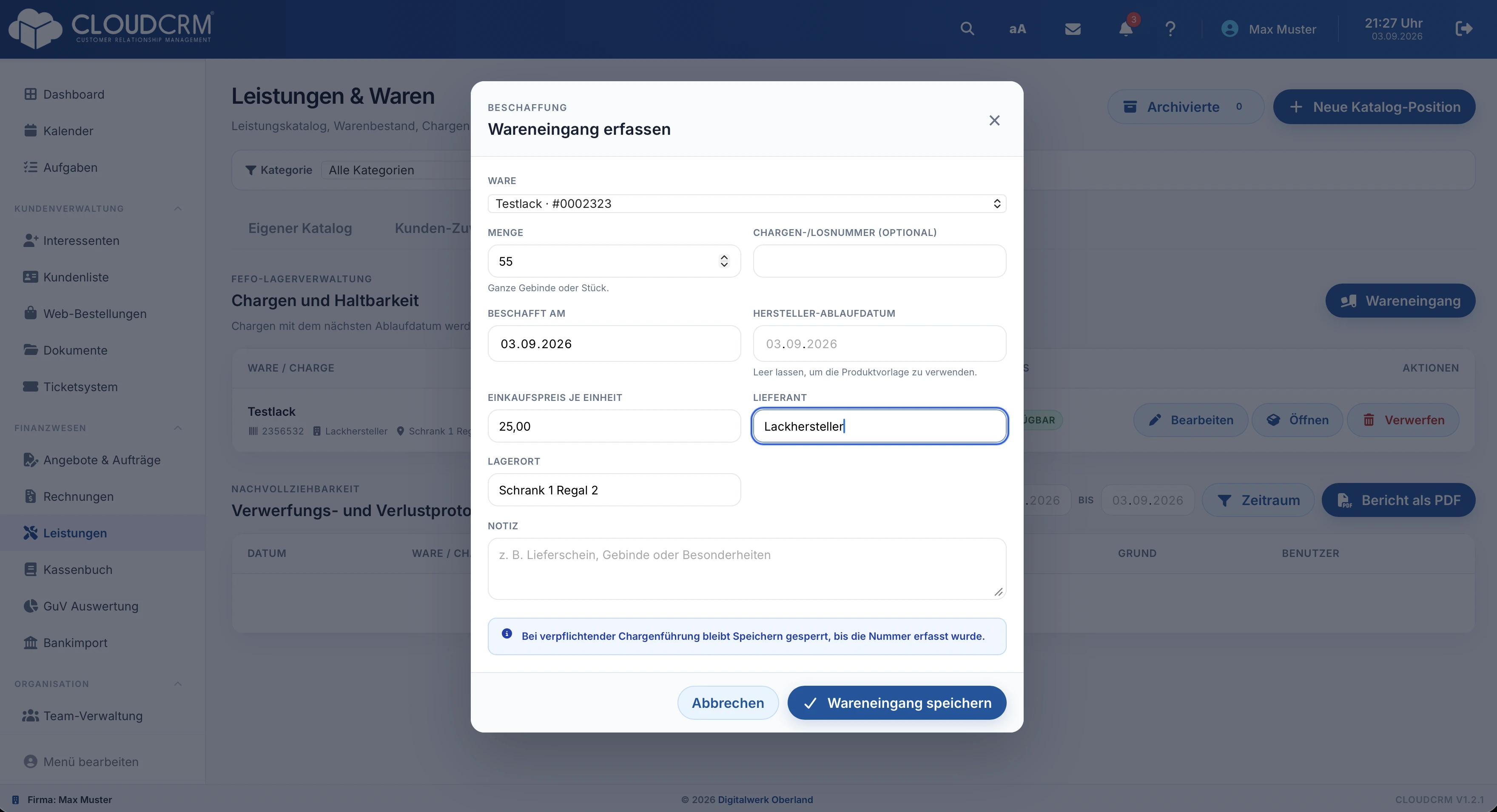Click Digitalwerk Oberland footer link
Image resolution: width=1497 pixels, height=812 pixels.
(x=766, y=800)
